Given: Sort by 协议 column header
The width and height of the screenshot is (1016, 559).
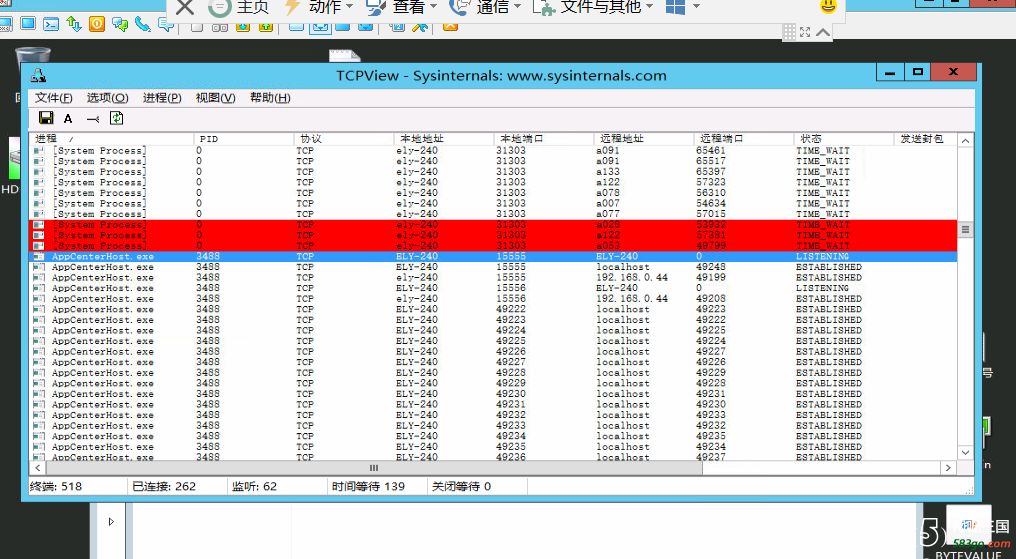Looking at the screenshot, I should tap(343, 139).
